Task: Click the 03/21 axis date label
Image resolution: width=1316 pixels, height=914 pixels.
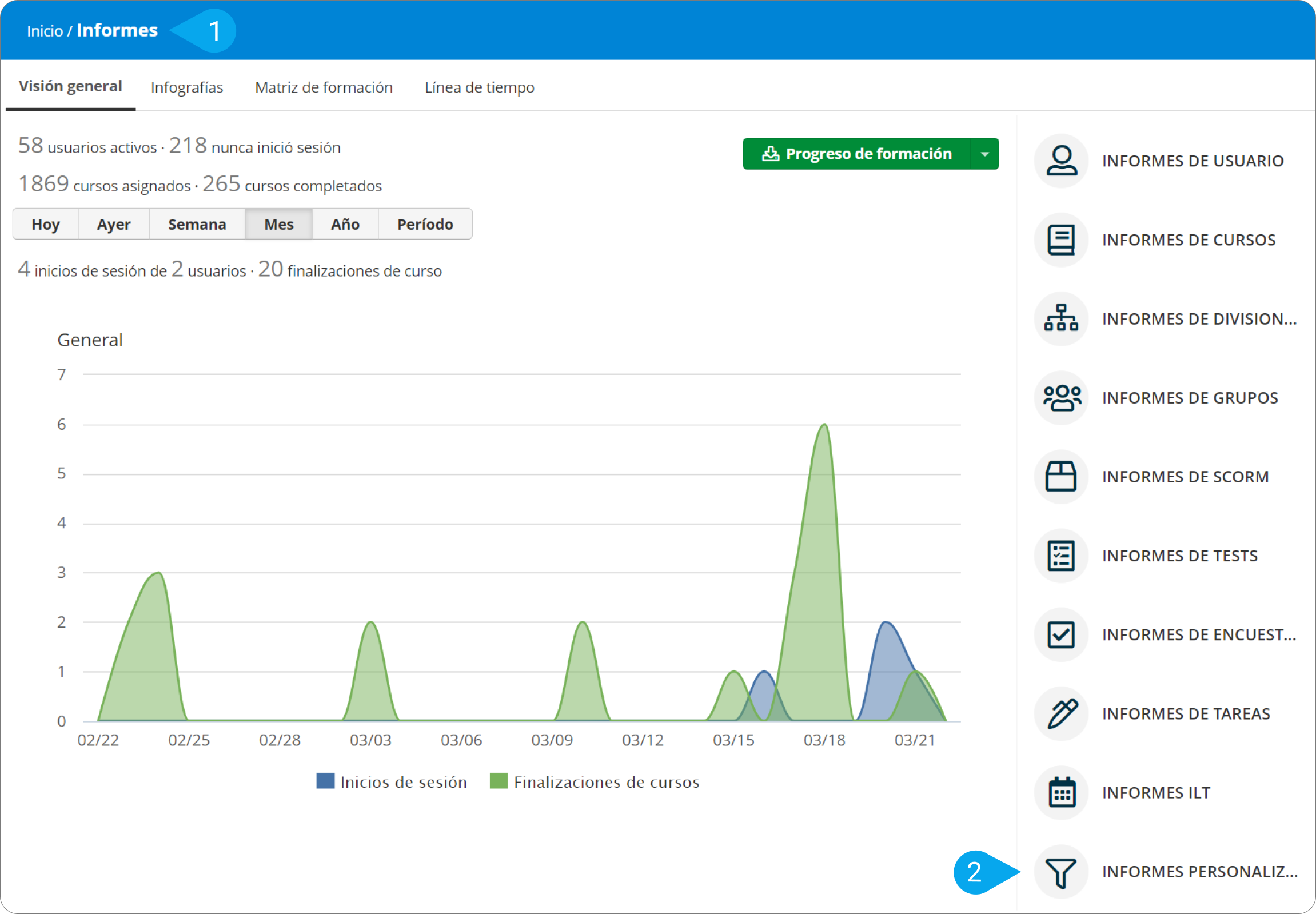Action: [x=915, y=740]
